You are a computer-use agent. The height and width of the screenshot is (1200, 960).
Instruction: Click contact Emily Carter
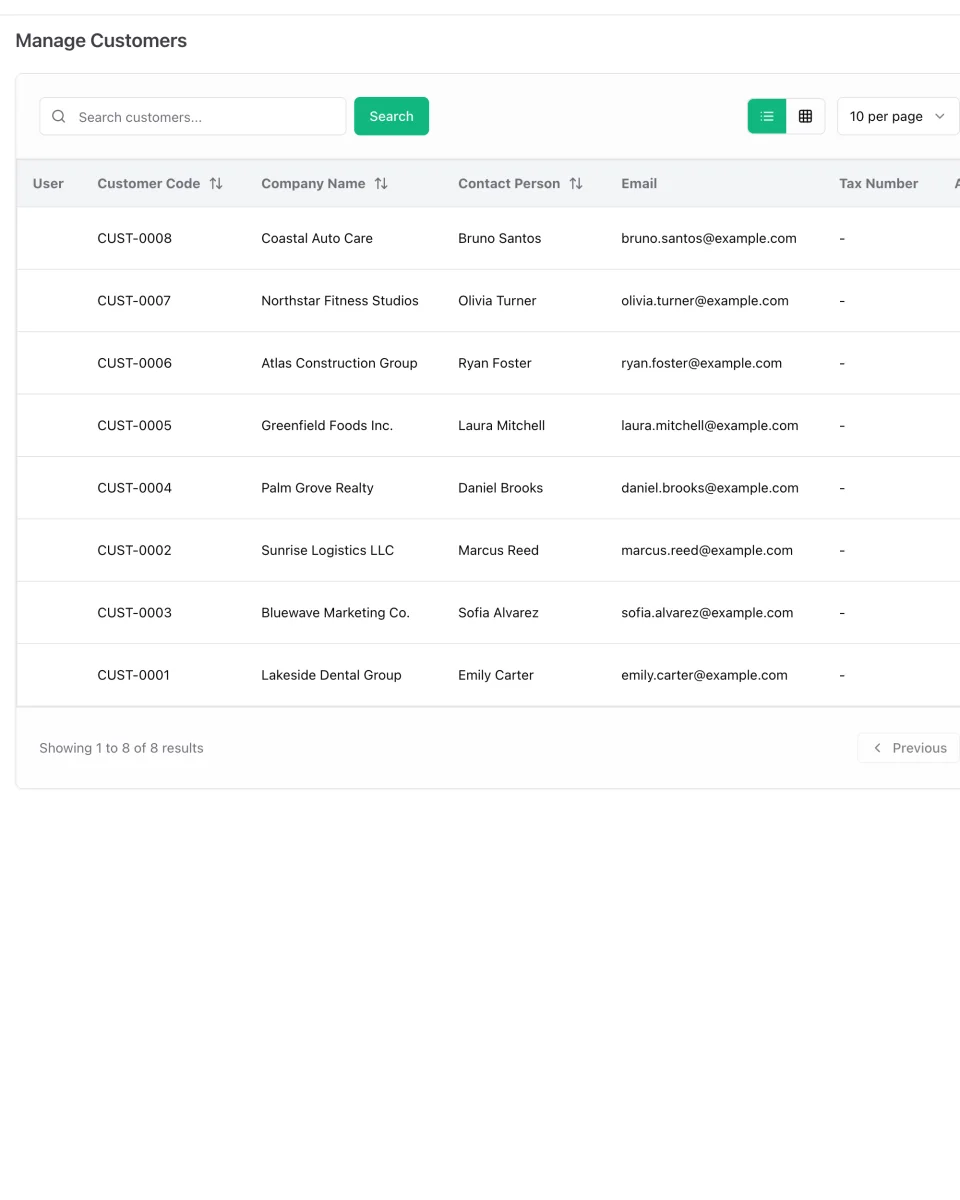[x=496, y=675]
